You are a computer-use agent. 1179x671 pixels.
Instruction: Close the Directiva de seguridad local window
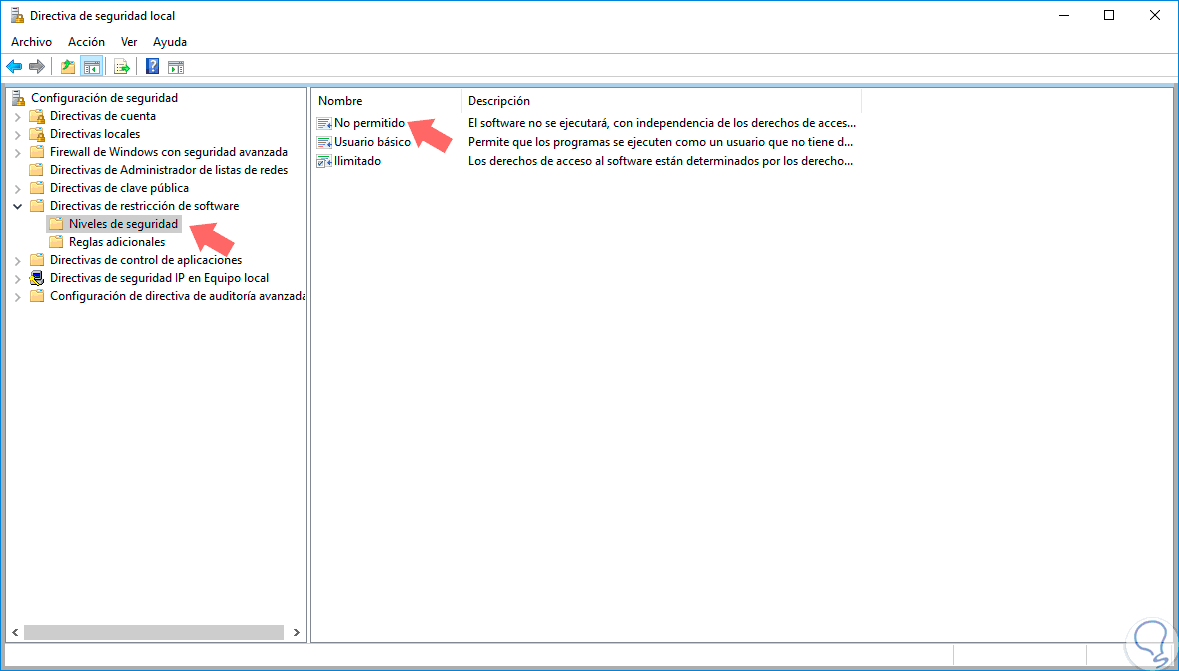point(1155,16)
